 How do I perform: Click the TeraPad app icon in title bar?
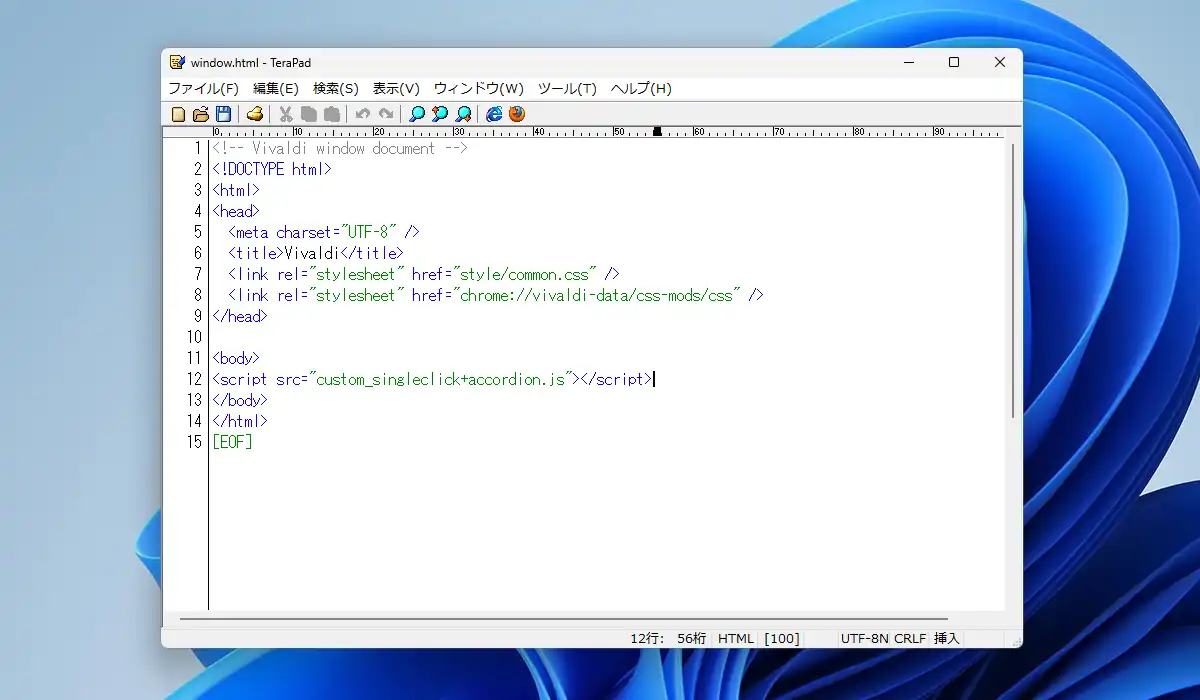click(x=177, y=62)
